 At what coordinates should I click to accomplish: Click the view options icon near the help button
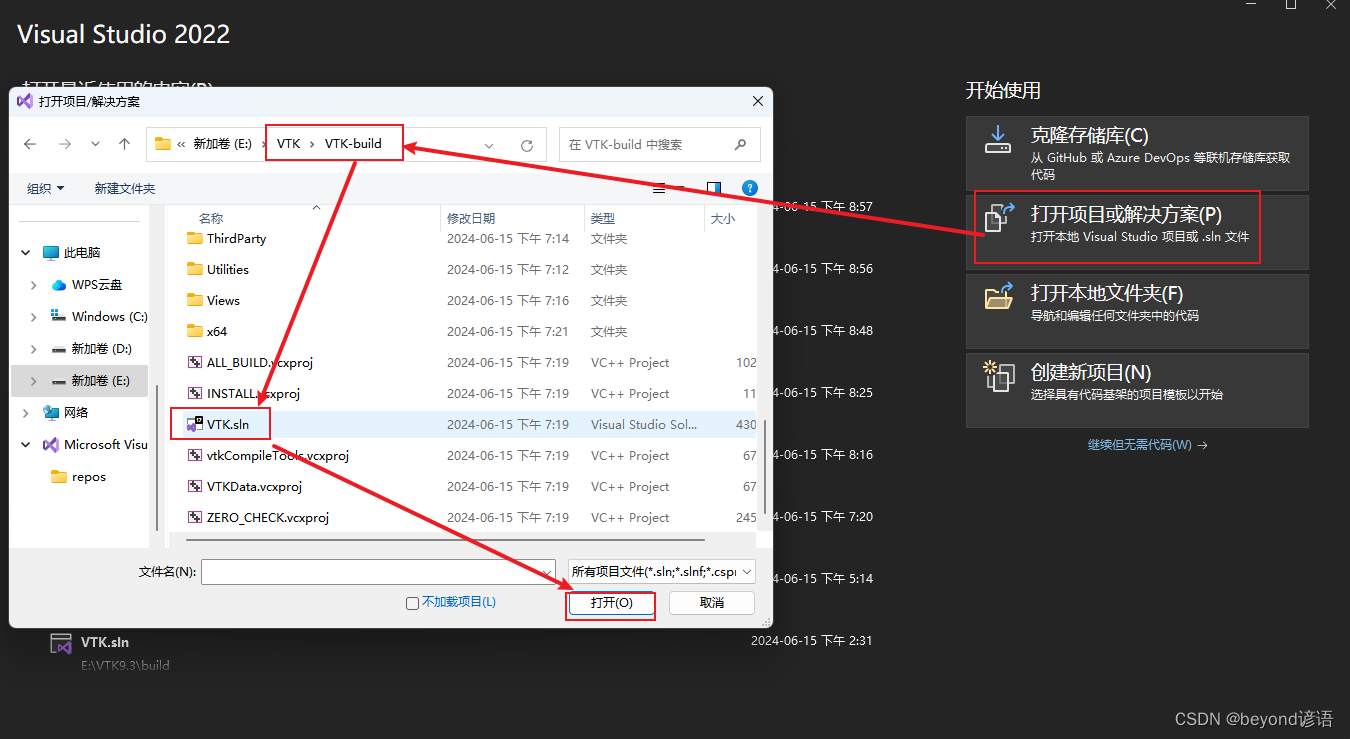coord(712,188)
